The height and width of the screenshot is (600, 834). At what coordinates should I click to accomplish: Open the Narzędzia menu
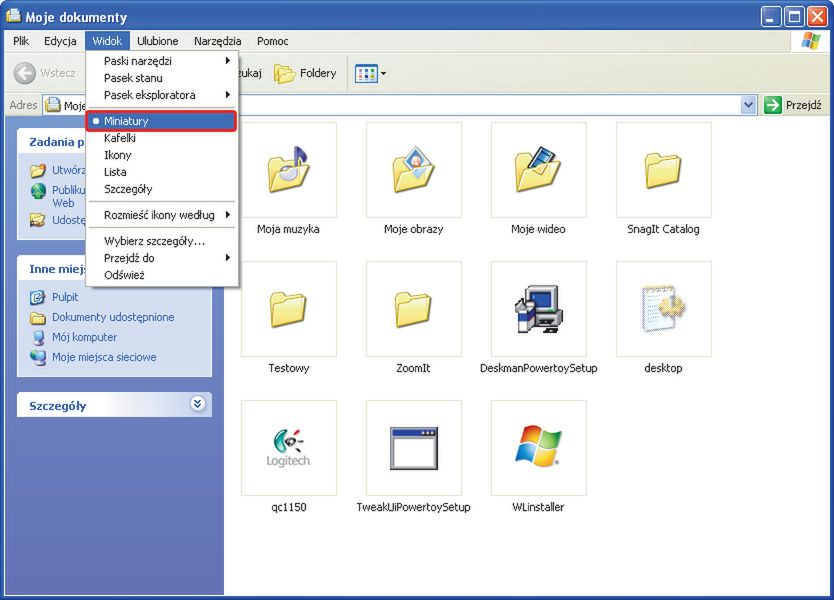coord(217,41)
